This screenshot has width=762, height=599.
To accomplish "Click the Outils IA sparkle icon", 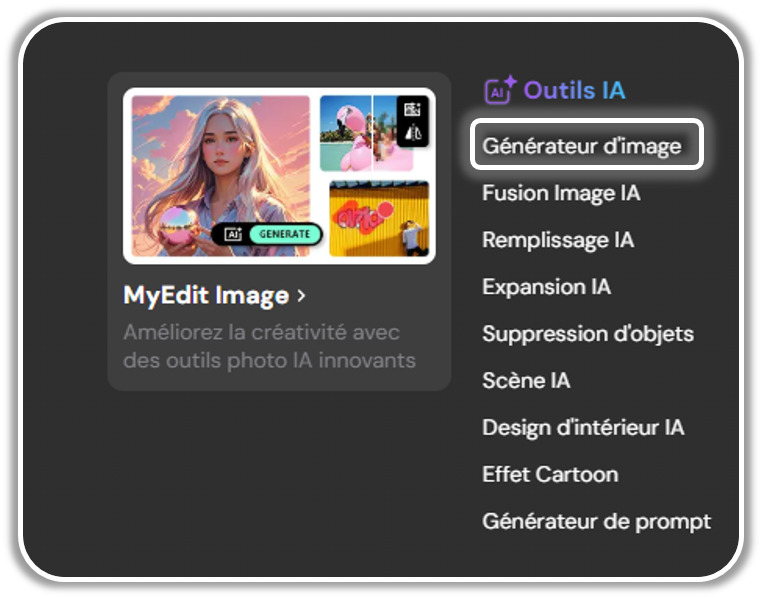I will [500, 90].
